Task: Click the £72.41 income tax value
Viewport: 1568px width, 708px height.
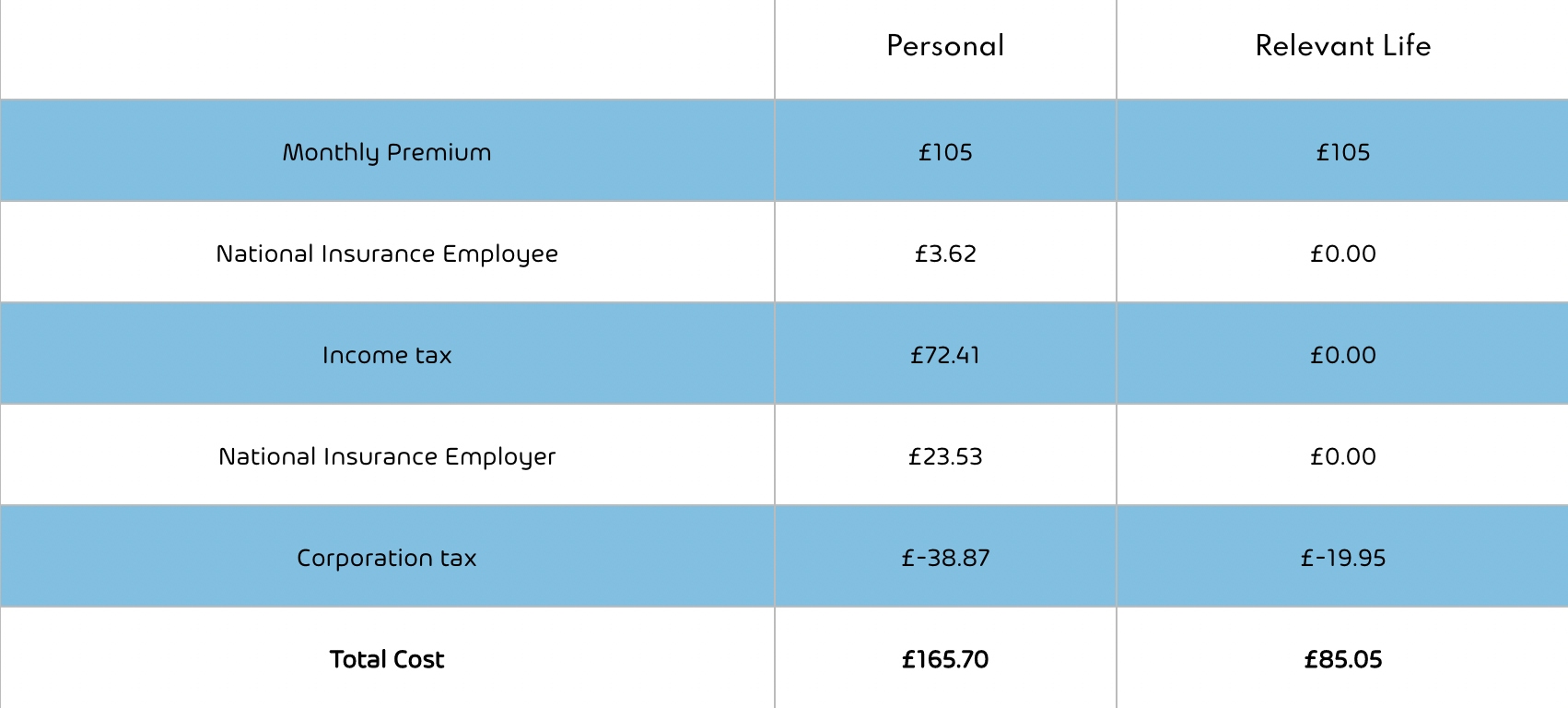Action: [945, 355]
